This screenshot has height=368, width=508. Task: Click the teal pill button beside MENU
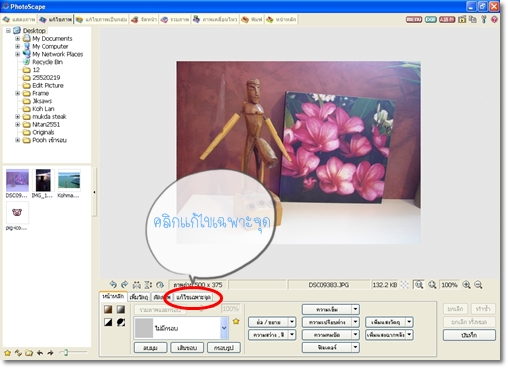tap(431, 19)
